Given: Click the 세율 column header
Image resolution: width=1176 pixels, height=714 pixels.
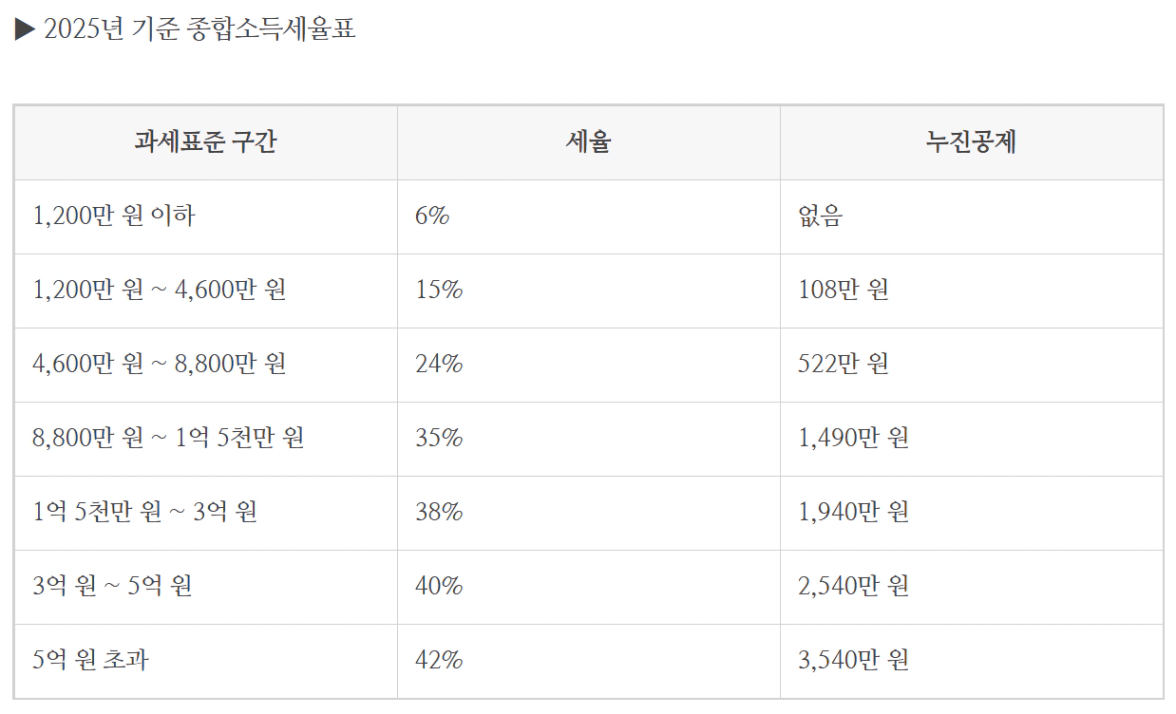Looking at the screenshot, I should coord(589,142).
